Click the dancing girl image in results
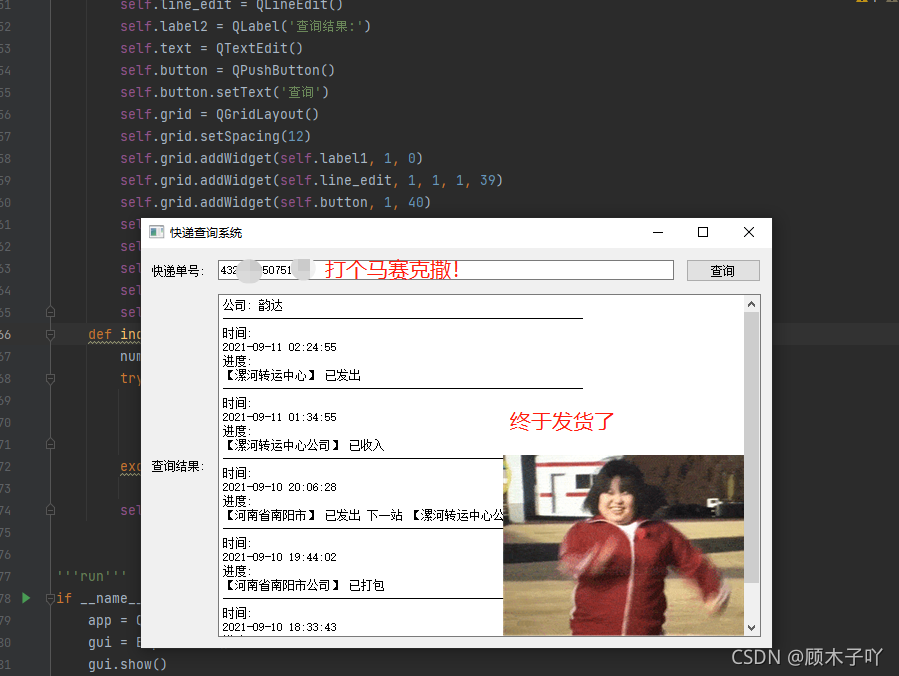This screenshot has height=676, width=899. 623,545
